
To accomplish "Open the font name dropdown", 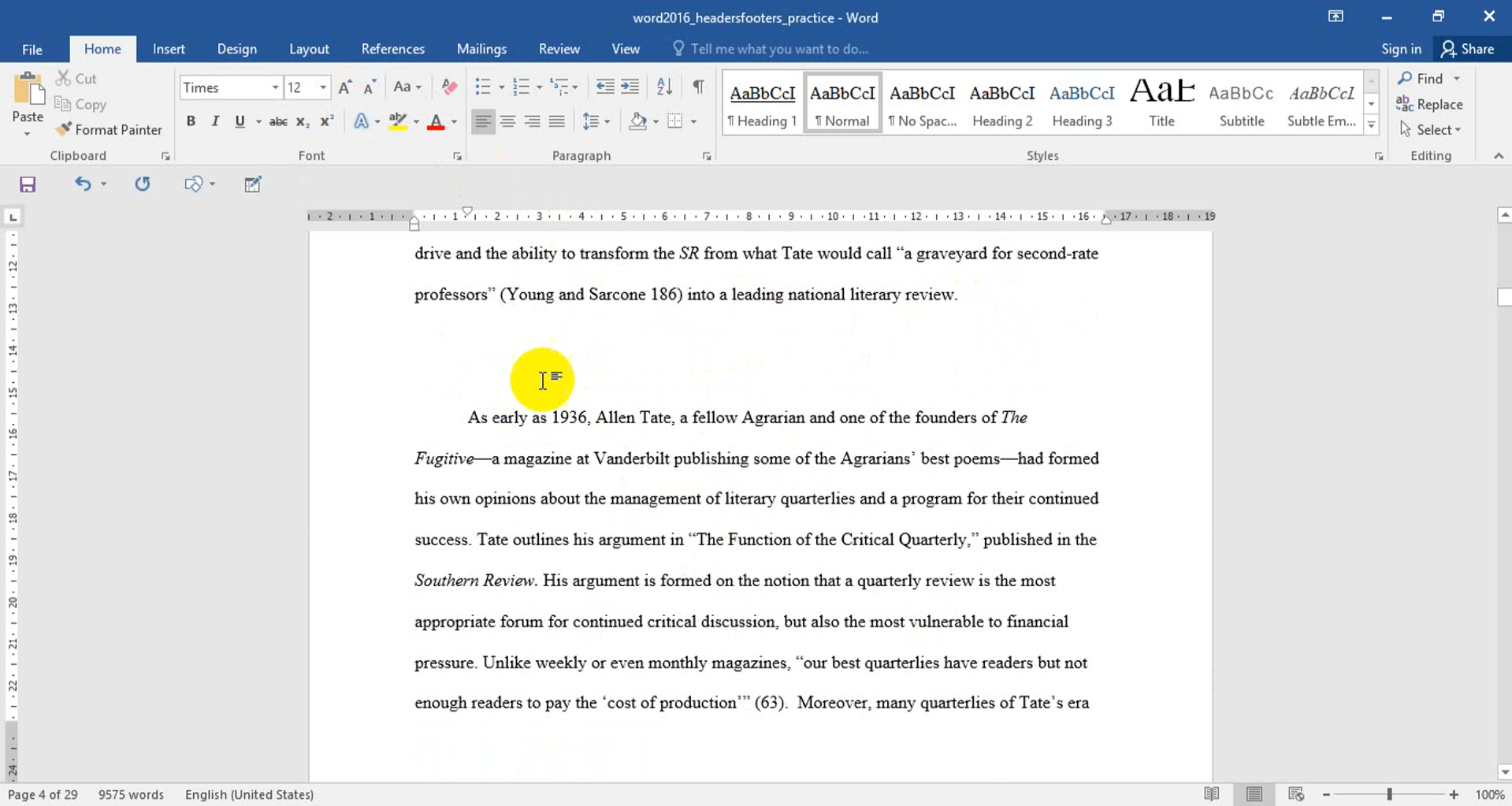I will pyautogui.click(x=275, y=87).
